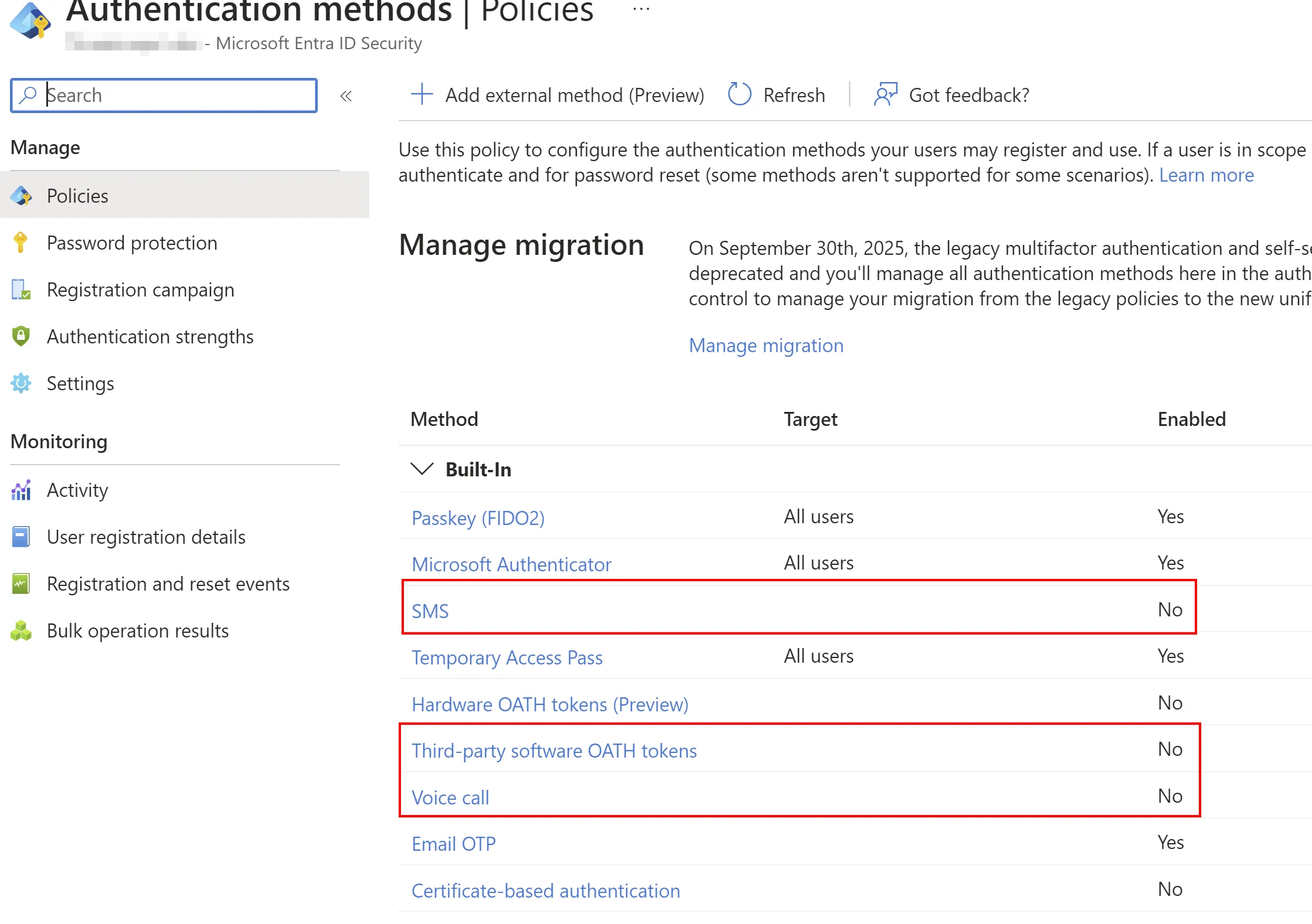Click the Policies menu icon
The height and width of the screenshot is (924, 1312).
click(21, 196)
